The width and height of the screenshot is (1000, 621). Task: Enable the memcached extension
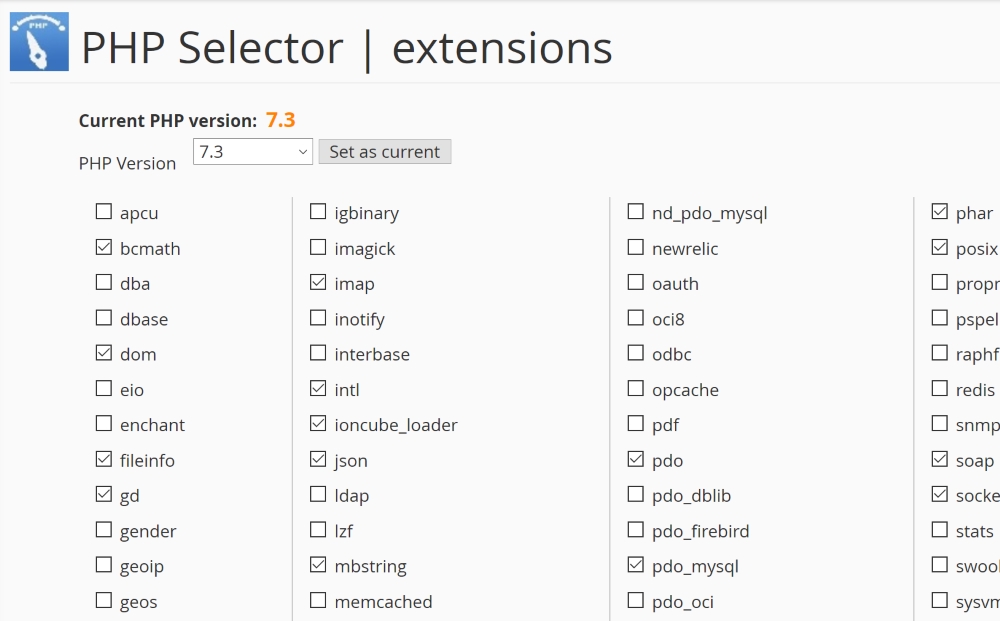pos(318,600)
